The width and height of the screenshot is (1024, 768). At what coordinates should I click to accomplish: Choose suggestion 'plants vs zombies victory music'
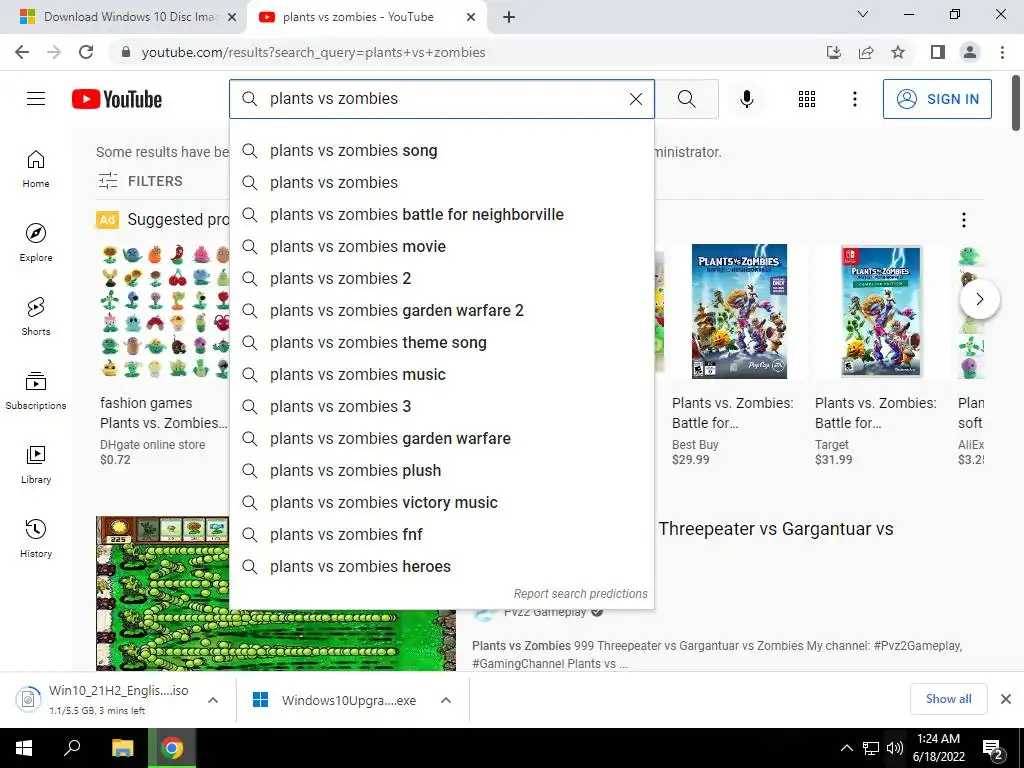pyautogui.click(x=442, y=502)
